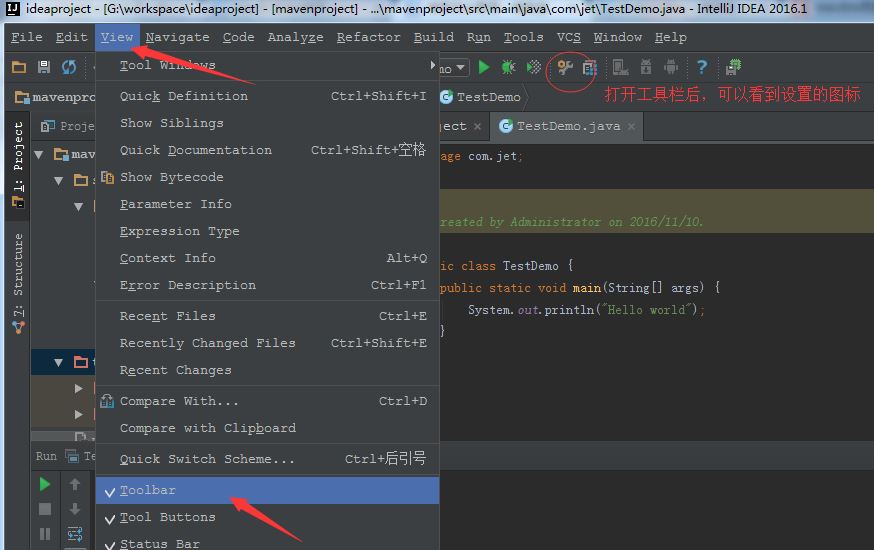Collapse the third-level tree arrow below src
The height and width of the screenshot is (550, 874).
[79, 207]
